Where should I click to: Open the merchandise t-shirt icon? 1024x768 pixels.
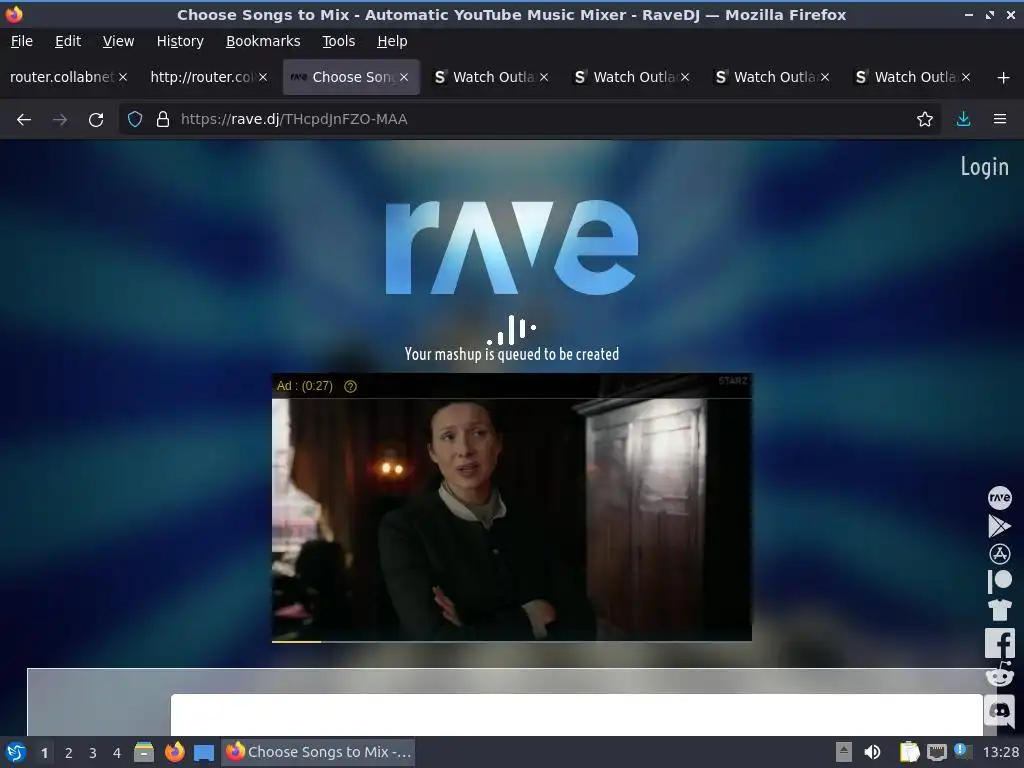999,609
